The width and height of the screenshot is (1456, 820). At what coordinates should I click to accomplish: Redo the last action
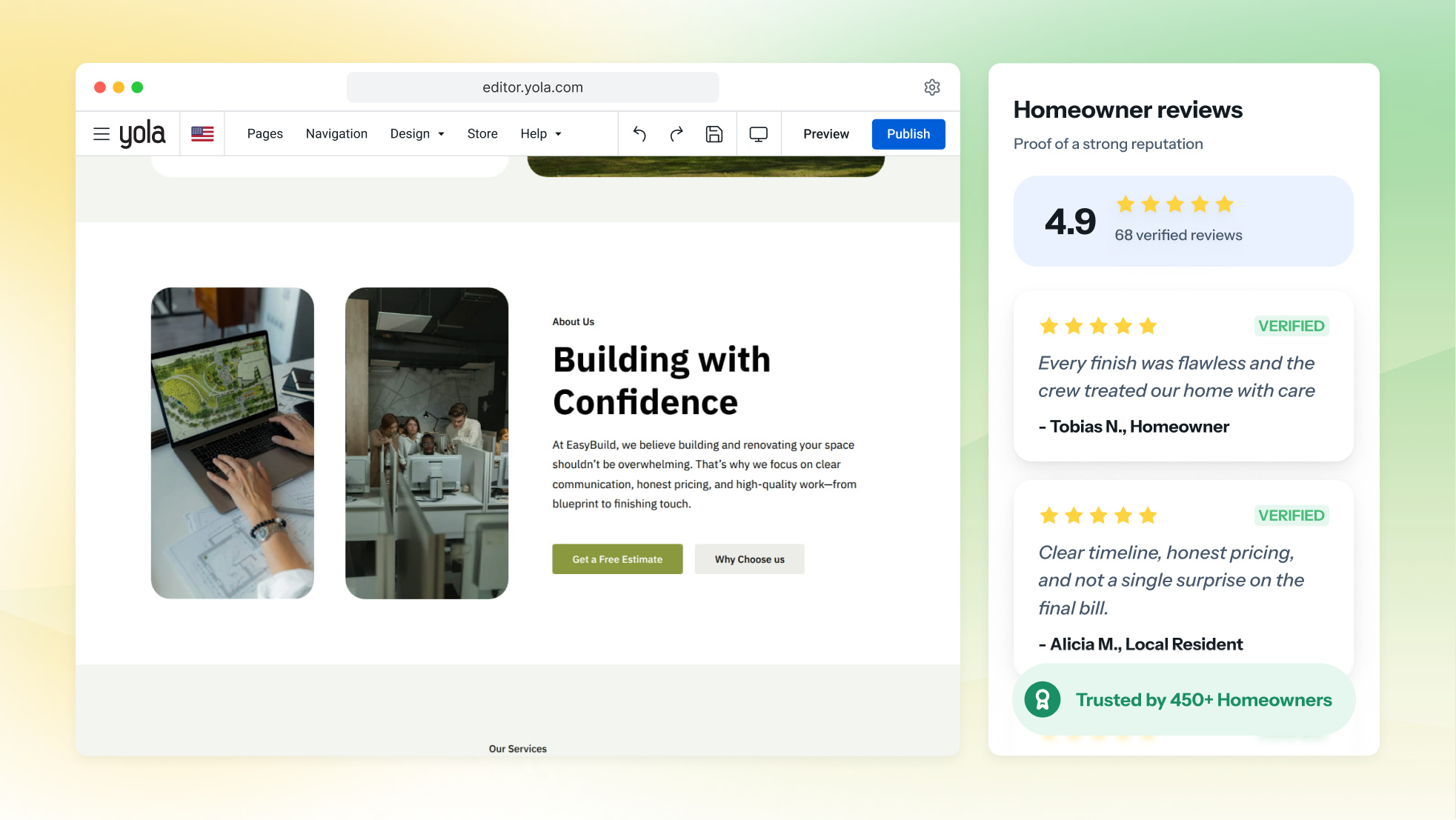click(x=677, y=134)
